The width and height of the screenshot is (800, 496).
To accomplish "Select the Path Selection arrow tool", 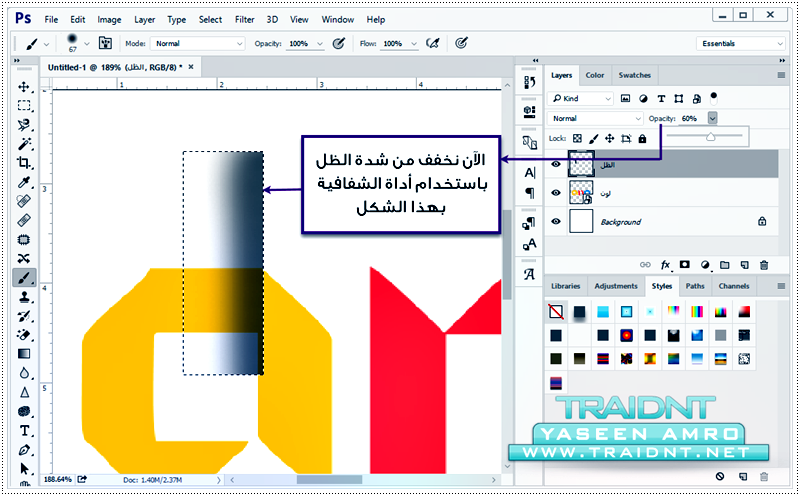I will click(x=23, y=468).
